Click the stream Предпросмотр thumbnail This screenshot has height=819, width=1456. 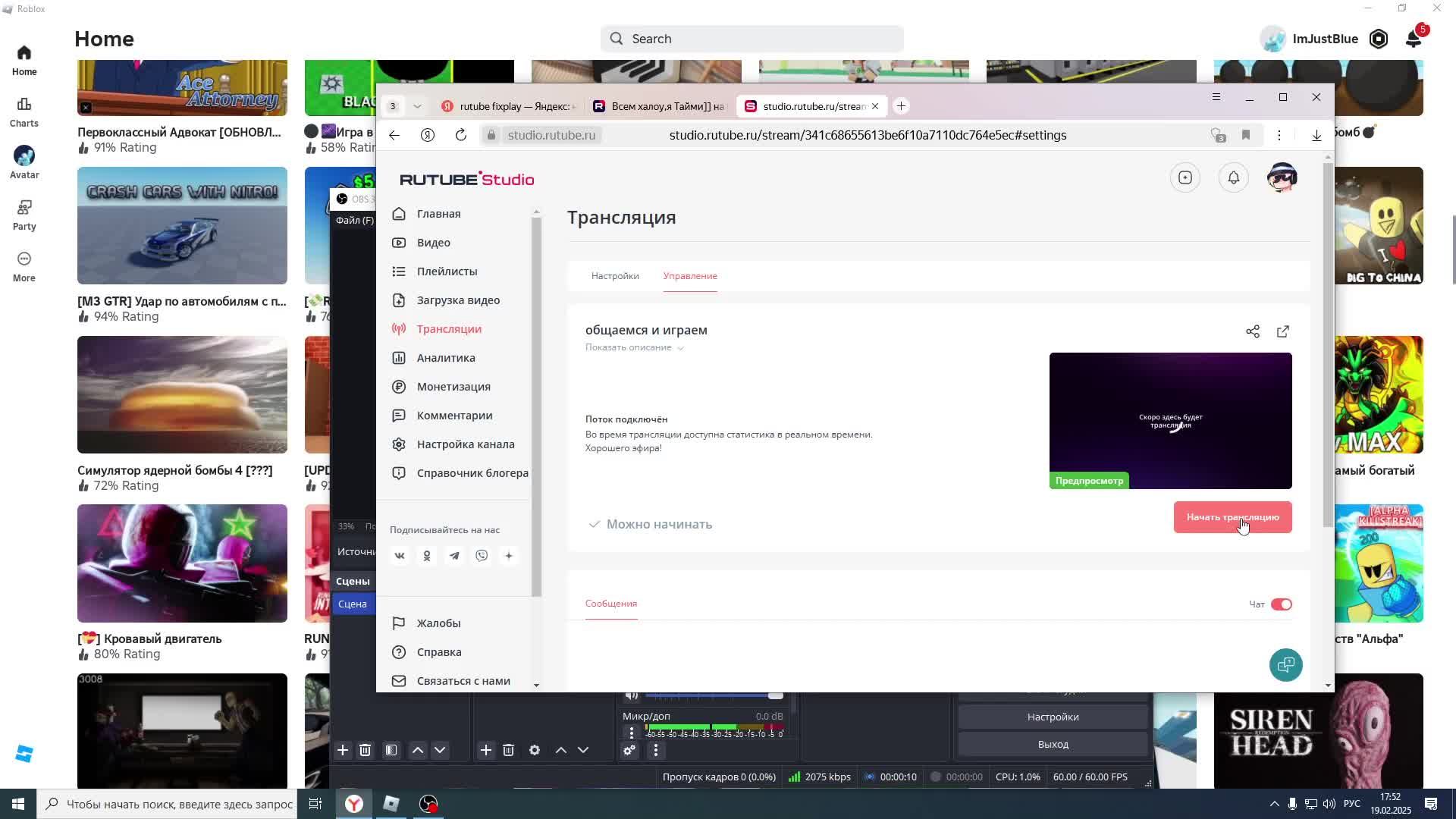1170,421
